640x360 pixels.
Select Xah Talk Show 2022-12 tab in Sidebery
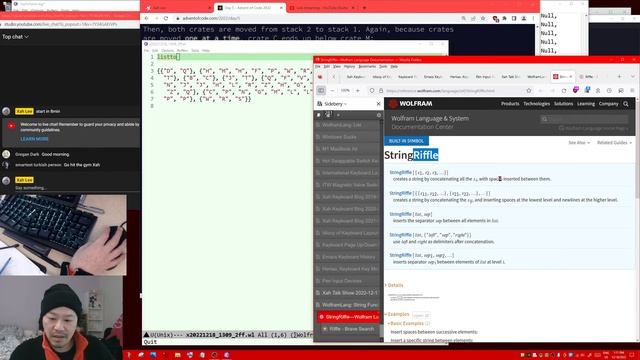click(348, 293)
